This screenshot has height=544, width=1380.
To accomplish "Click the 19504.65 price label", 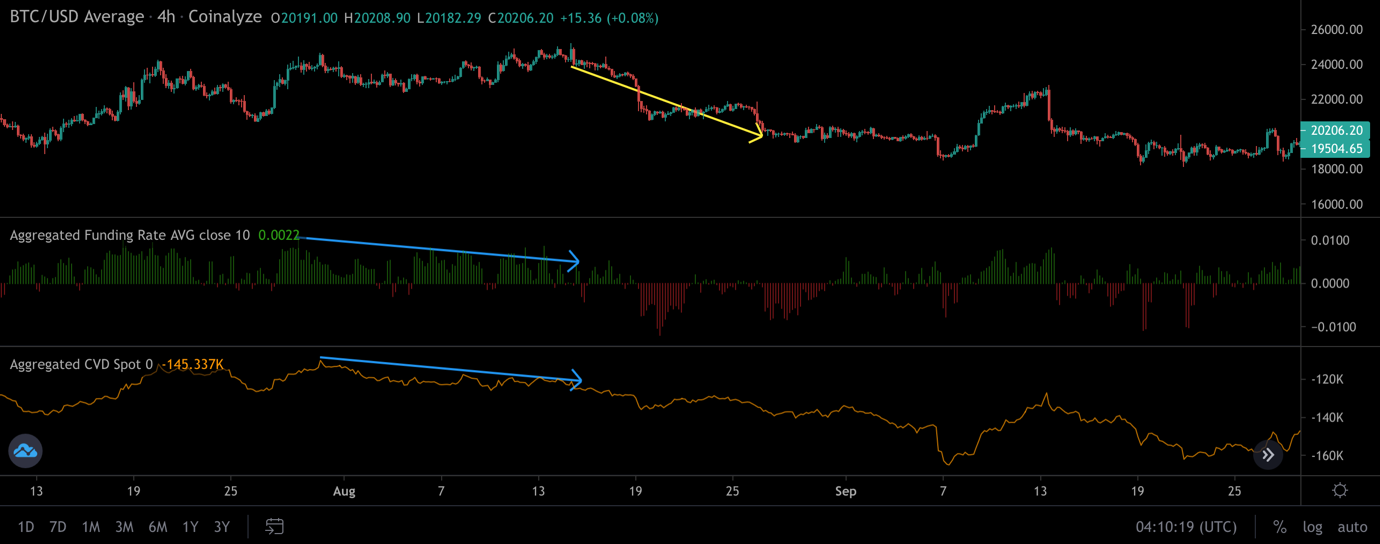I will [x=1335, y=148].
